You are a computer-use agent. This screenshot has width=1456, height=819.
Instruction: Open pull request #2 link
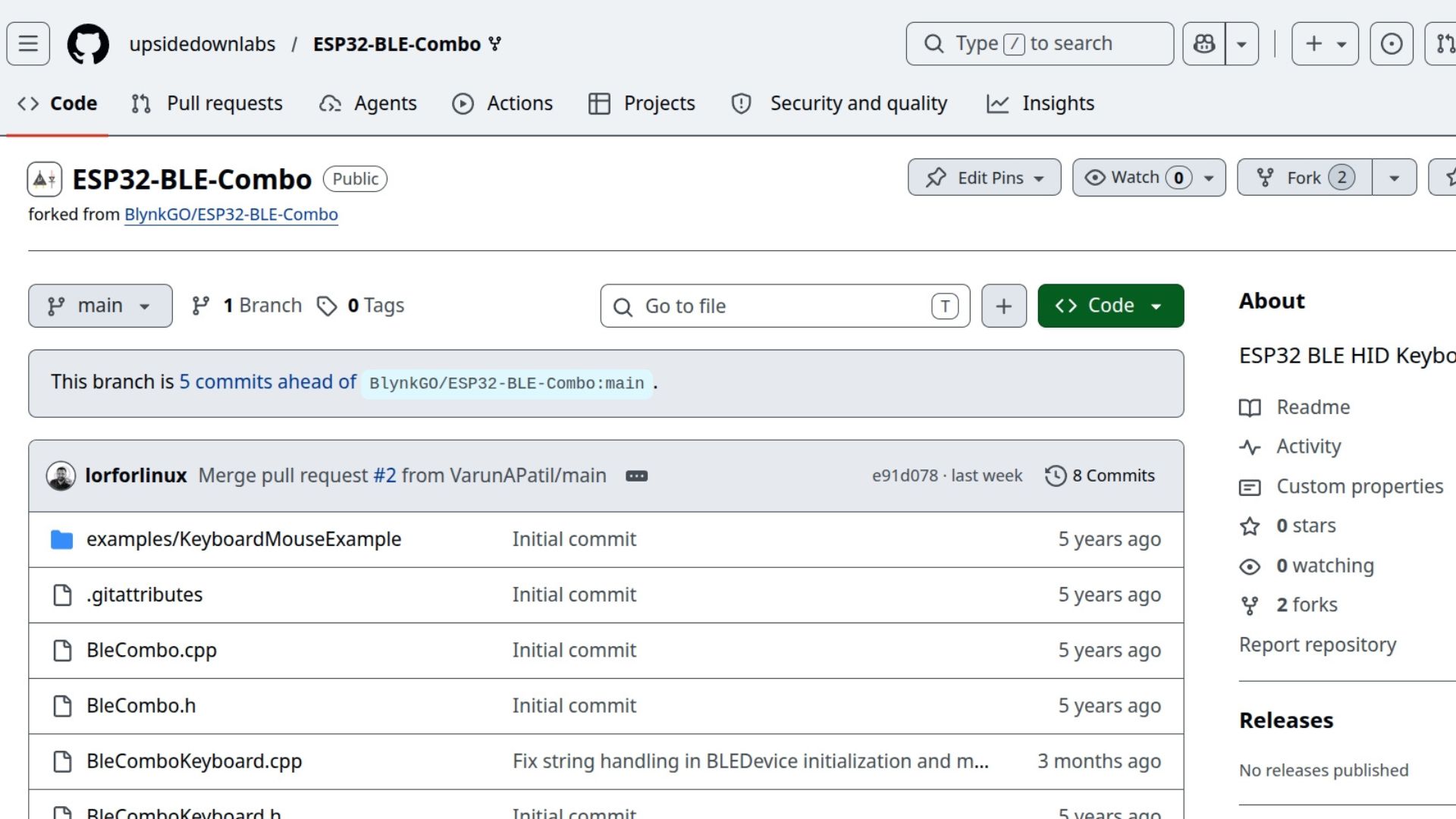tap(384, 475)
